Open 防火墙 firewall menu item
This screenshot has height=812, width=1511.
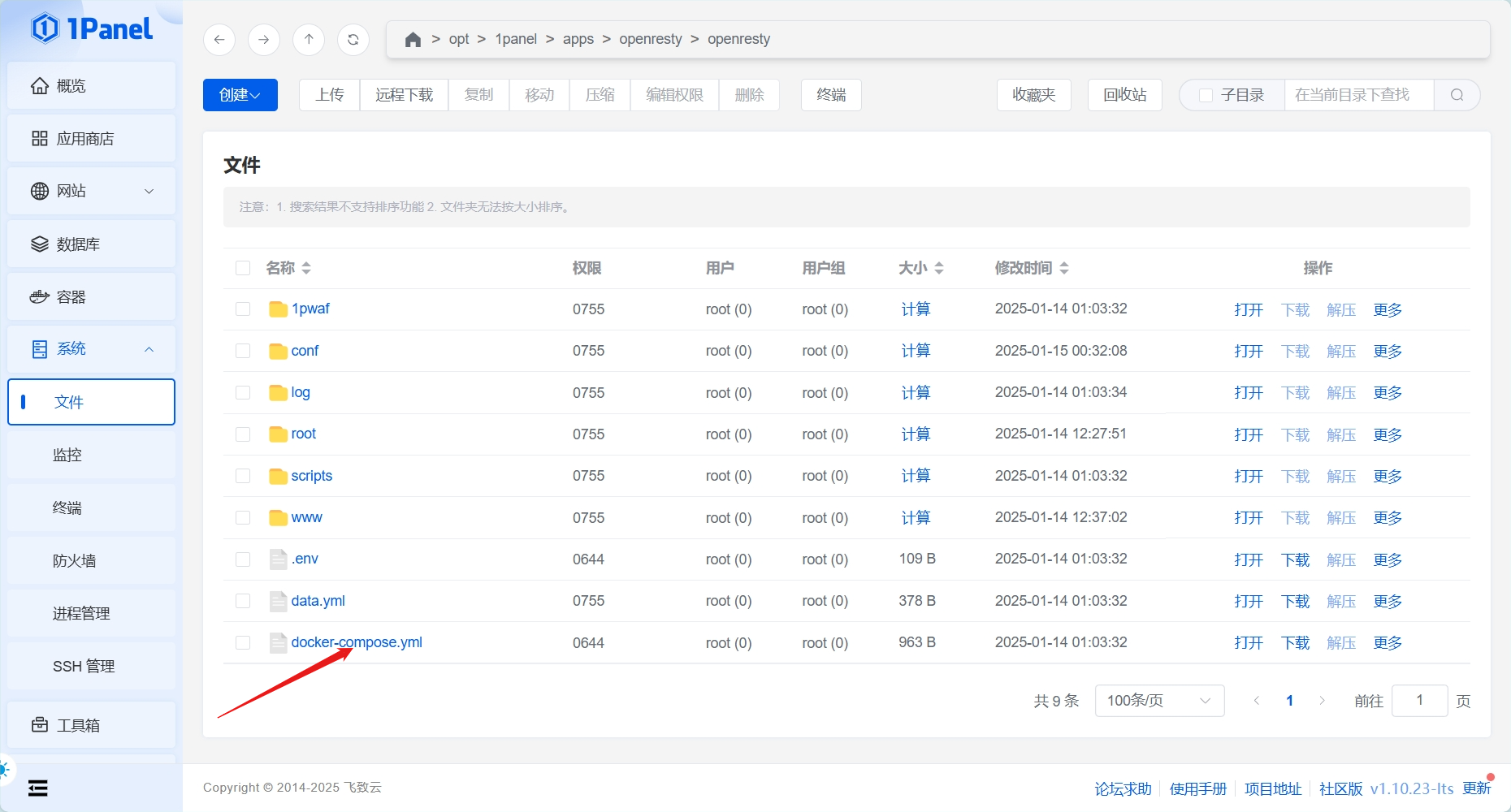(x=75, y=561)
